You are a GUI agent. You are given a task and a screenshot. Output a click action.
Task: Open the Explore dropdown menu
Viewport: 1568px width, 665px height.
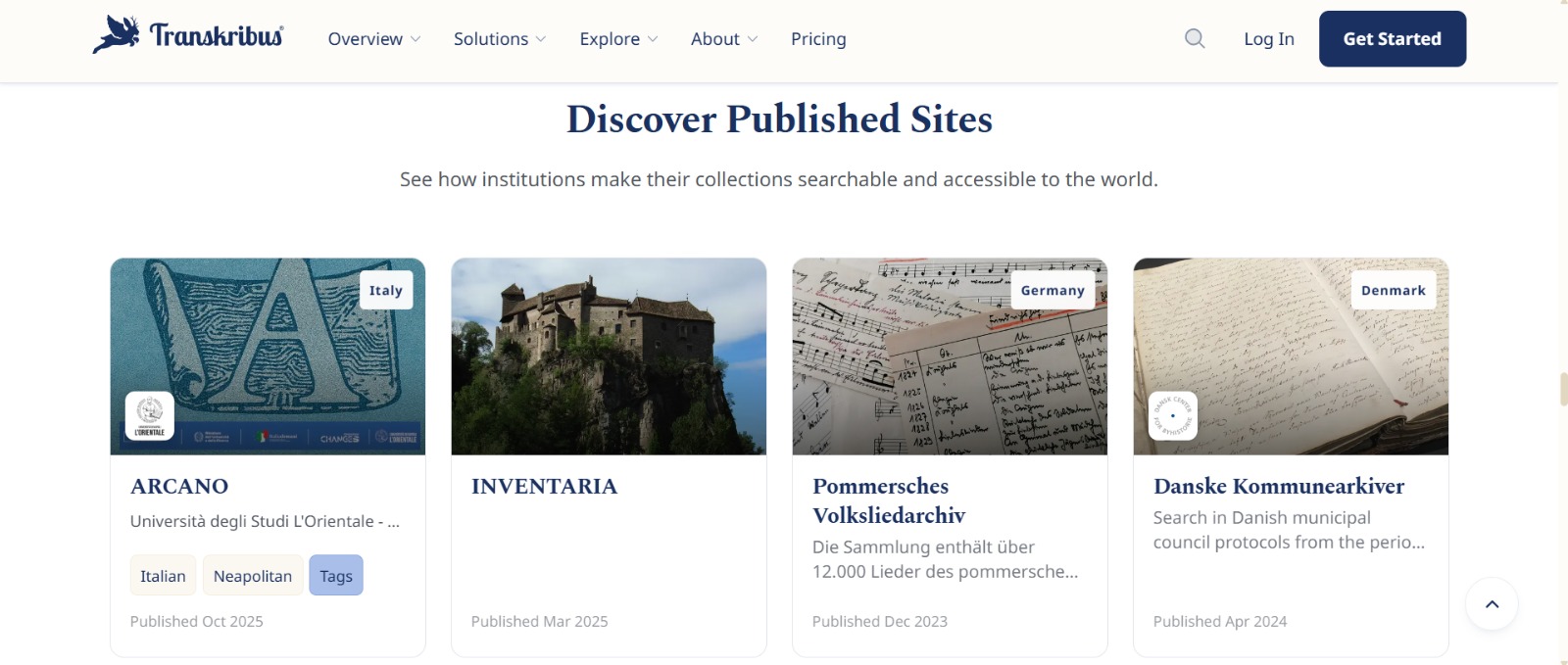pyautogui.click(x=618, y=39)
